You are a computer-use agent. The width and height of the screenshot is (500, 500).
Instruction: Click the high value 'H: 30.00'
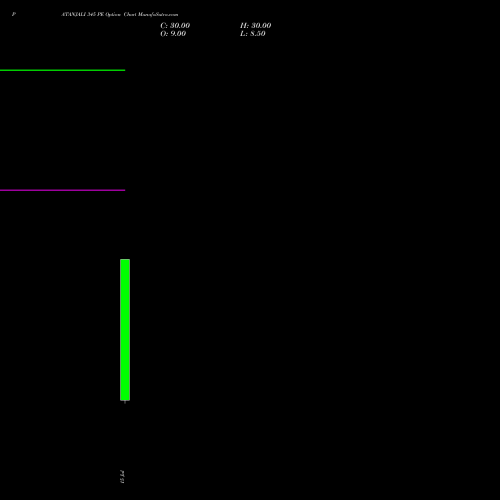coord(255,26)
